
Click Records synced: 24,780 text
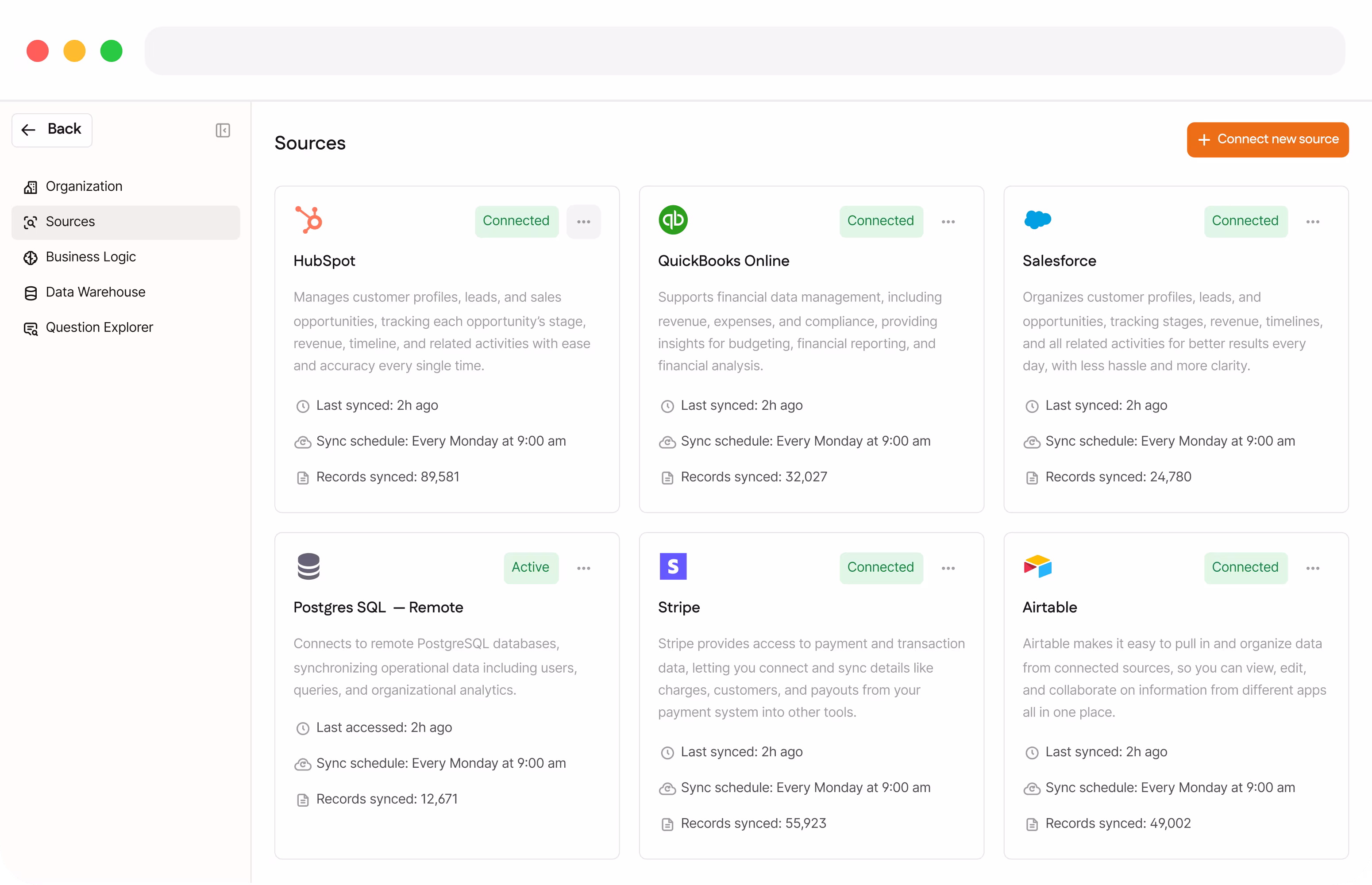tap(1118, 477)
